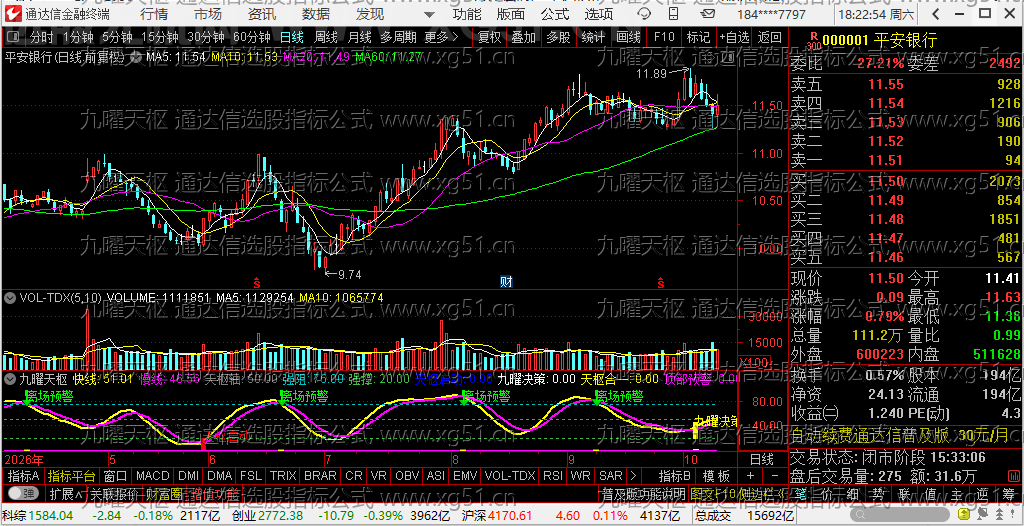The image size is (1024, 526).
Task: Click the account number 184****7797
Action: [x=771, y=14]
